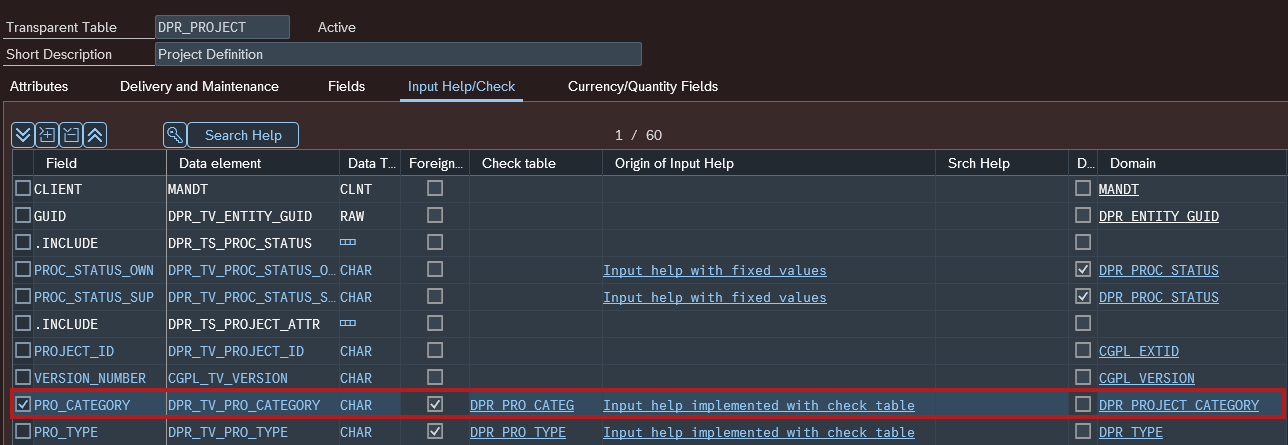Viewport: 1288px width, 445px height.
Task: Click the Short Description input field
Action: pyautogui.click(x=398, y=54)
